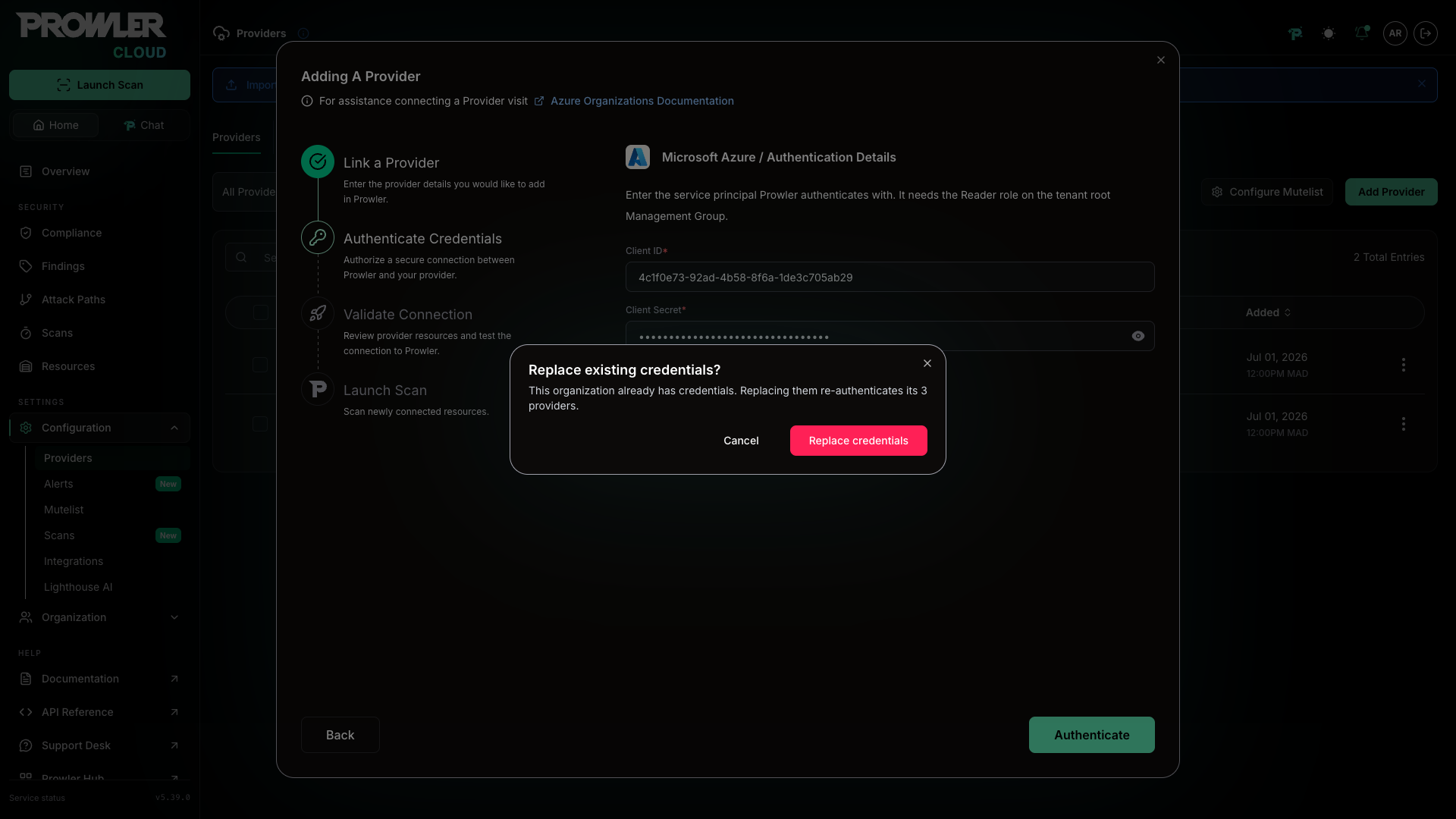Screen dimensions: 1456x819
Task: Click Replace credentials button
Action: [858, 441]
